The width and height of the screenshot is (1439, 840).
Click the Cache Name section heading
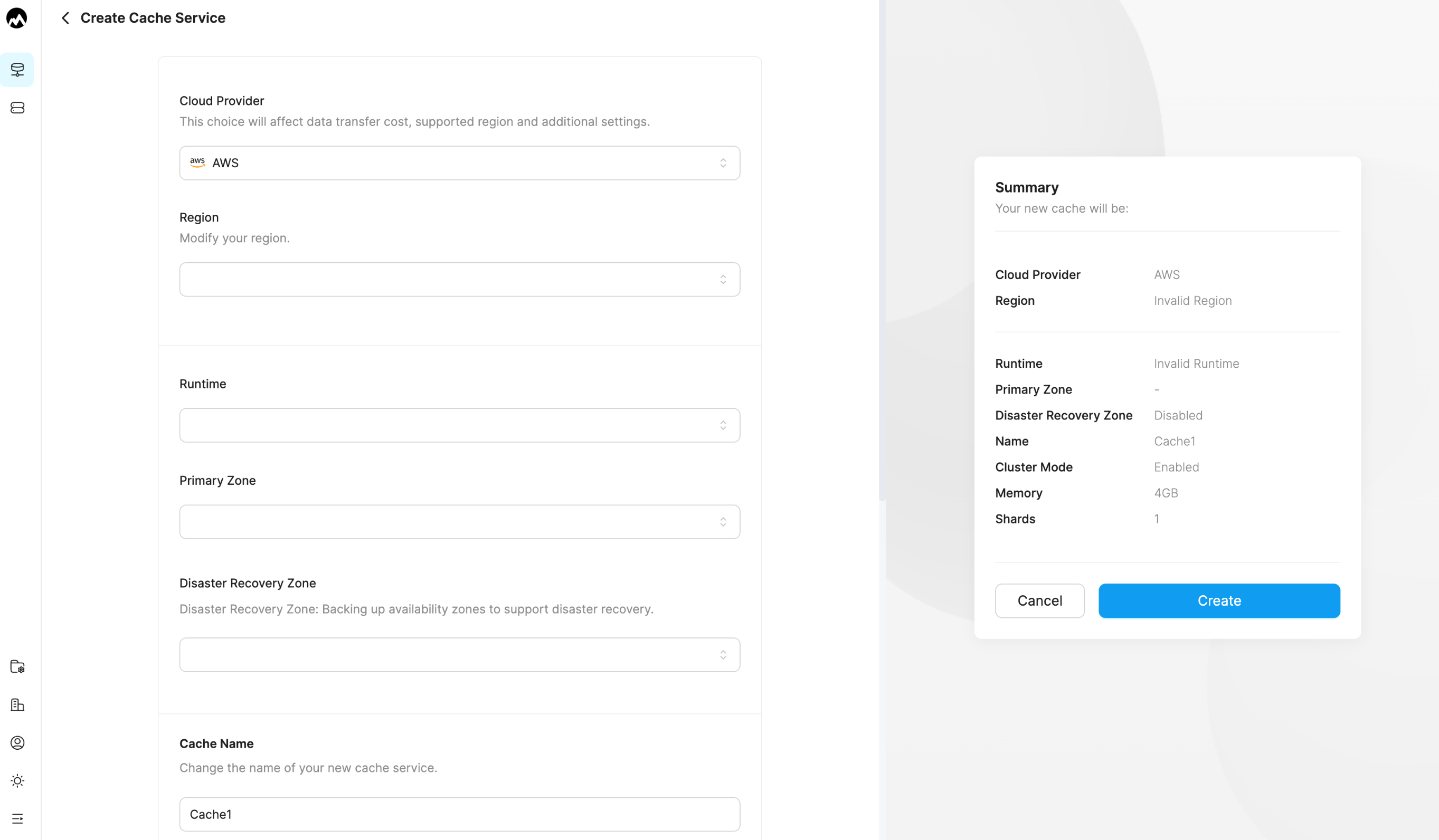[x=216, y=743]
